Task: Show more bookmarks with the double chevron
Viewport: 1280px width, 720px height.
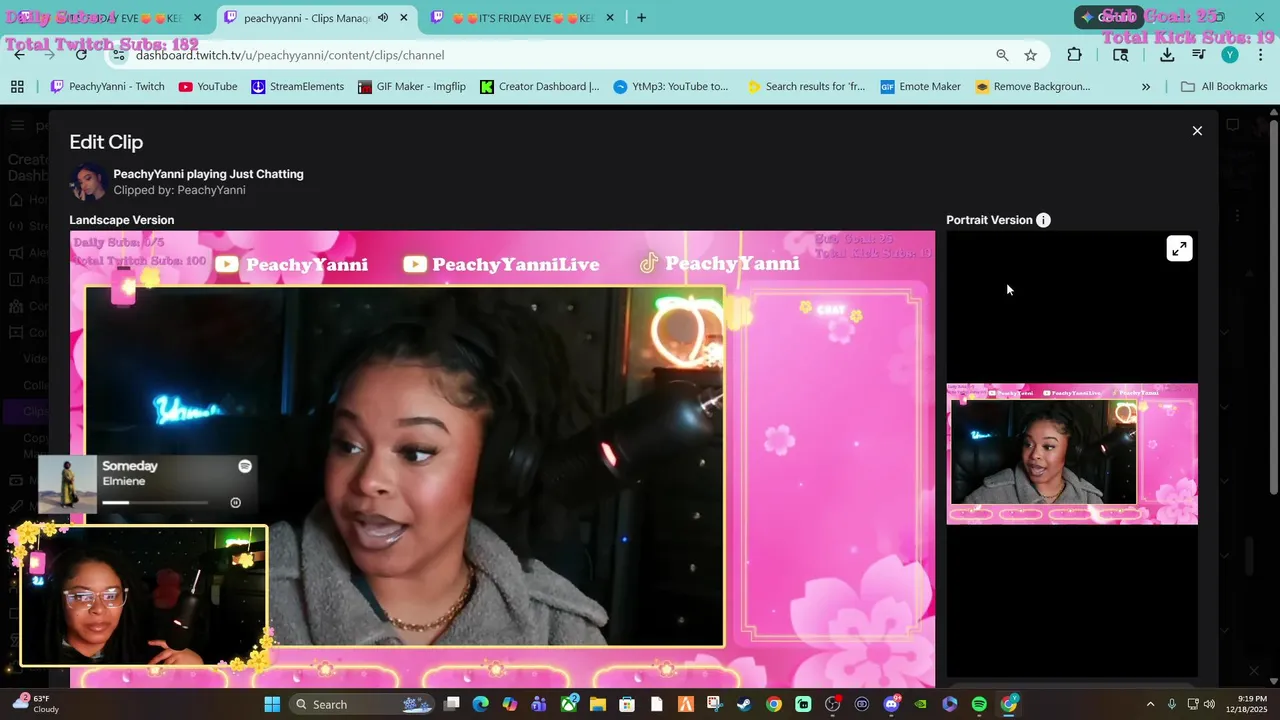Action: 1146,87
